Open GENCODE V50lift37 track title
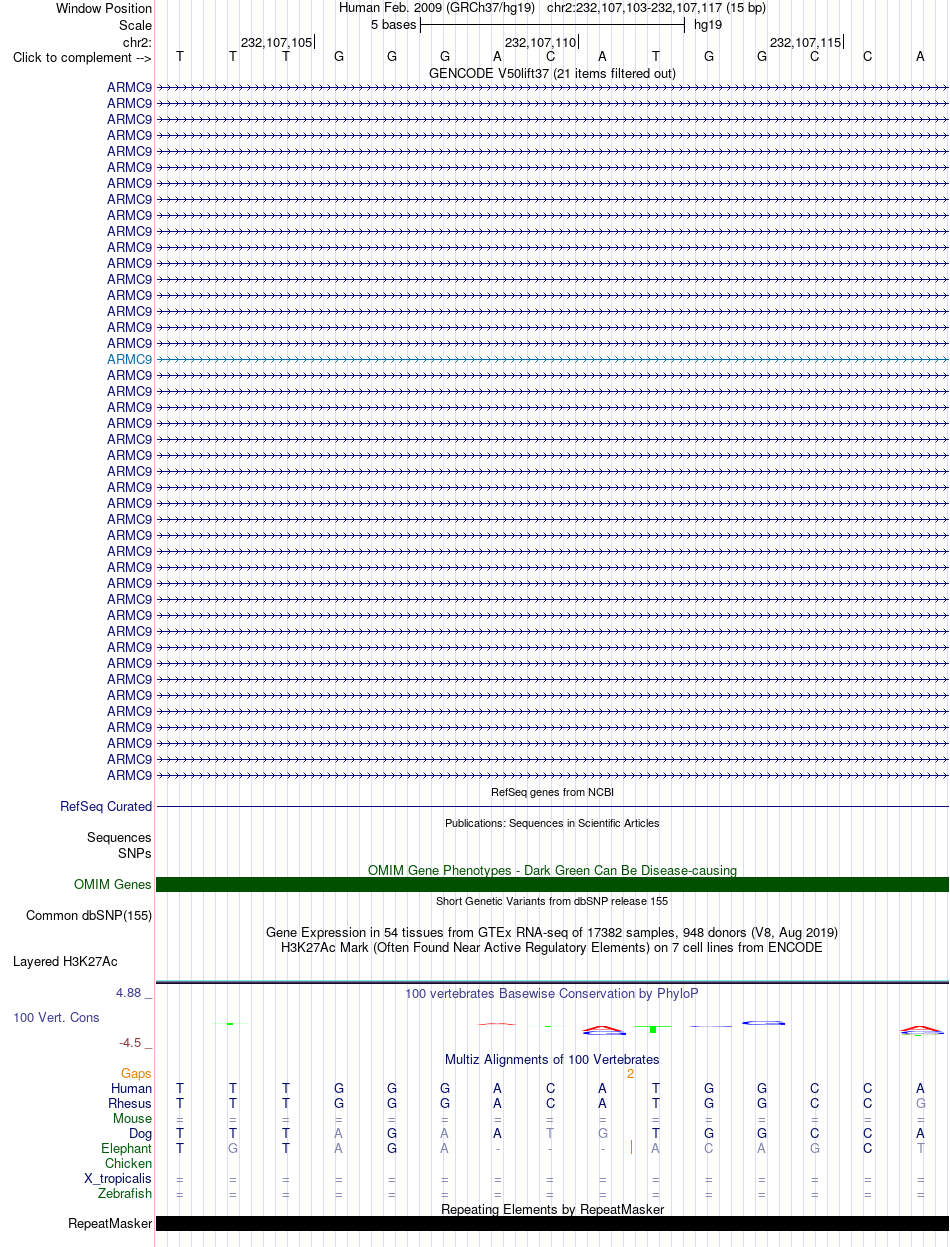Viewport: 950px width, 1247px height. pos(552,73)
